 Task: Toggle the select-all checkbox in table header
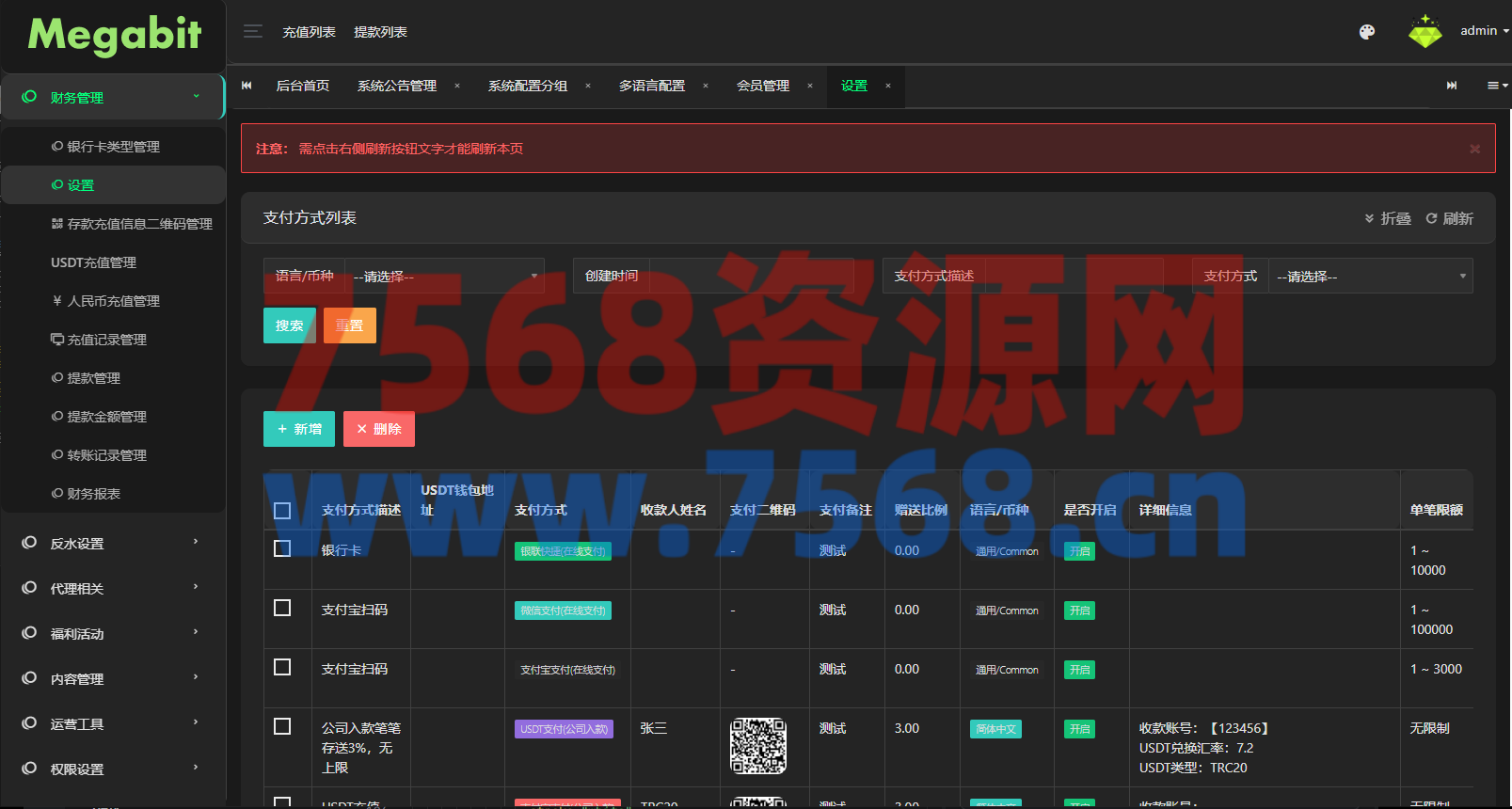tap(282, 511)
